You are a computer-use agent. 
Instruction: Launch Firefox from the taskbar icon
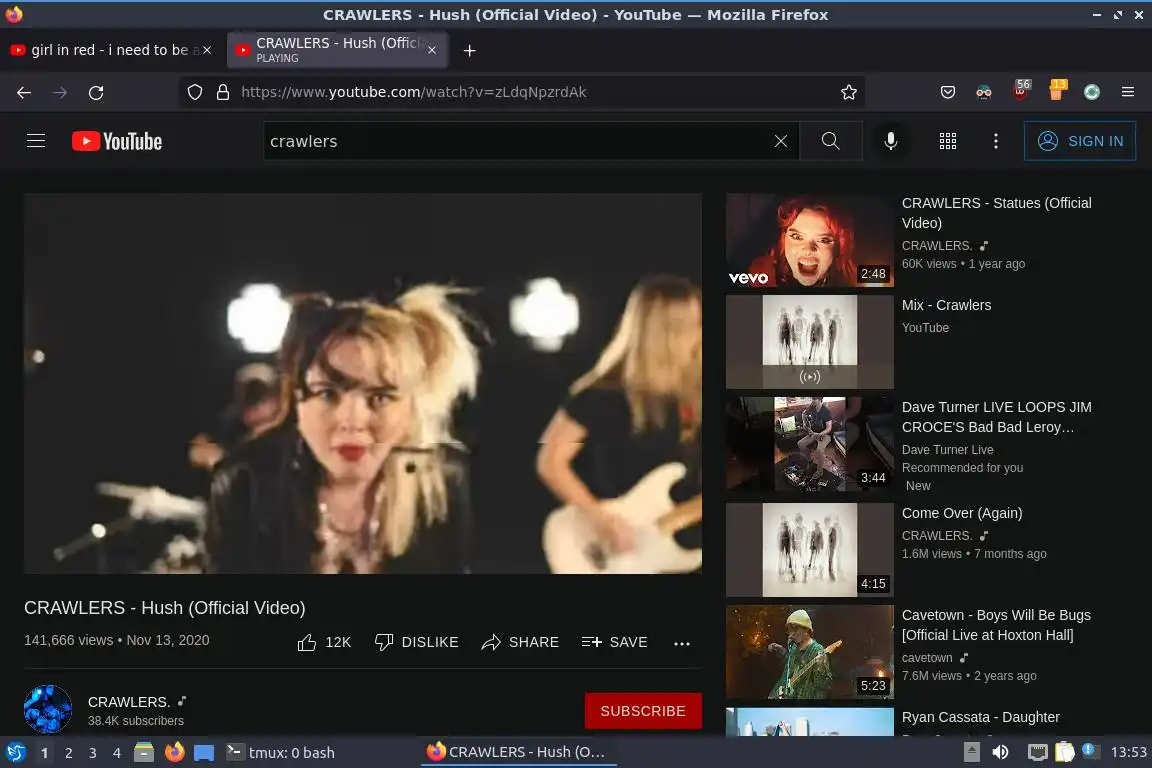(x=174, y=752)
